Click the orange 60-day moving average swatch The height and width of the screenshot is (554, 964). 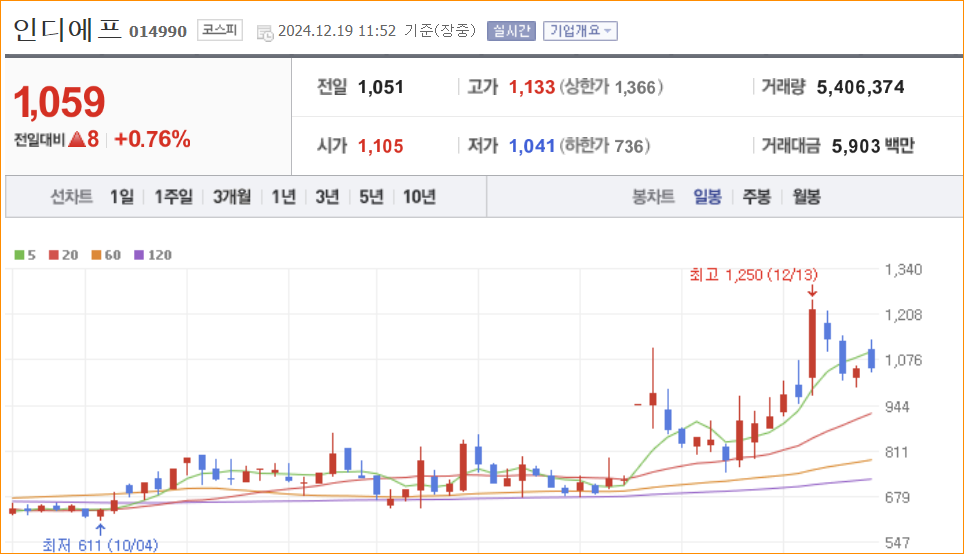click(x=96, y=255)
